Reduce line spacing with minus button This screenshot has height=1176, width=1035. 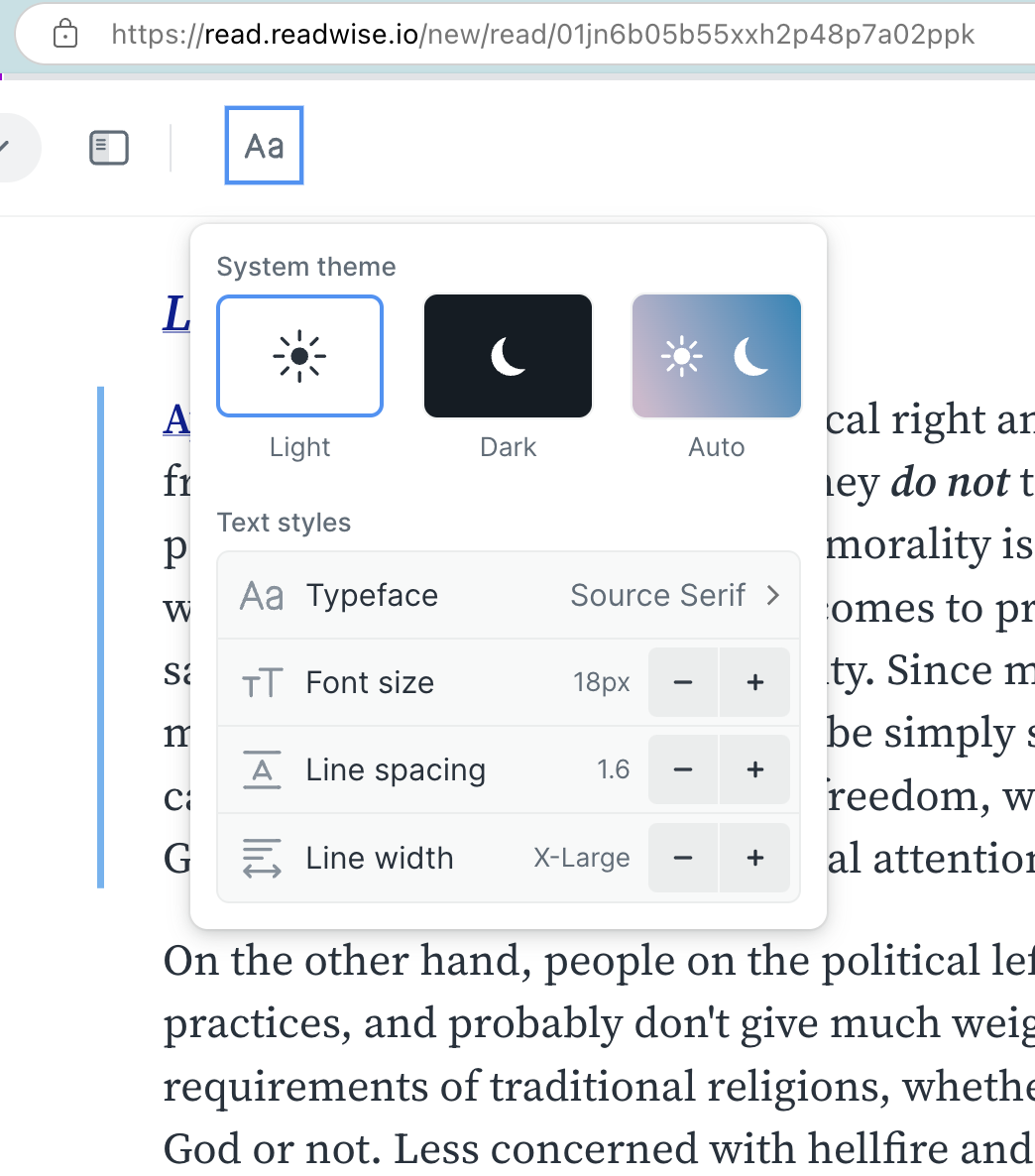tap(683, 769)
